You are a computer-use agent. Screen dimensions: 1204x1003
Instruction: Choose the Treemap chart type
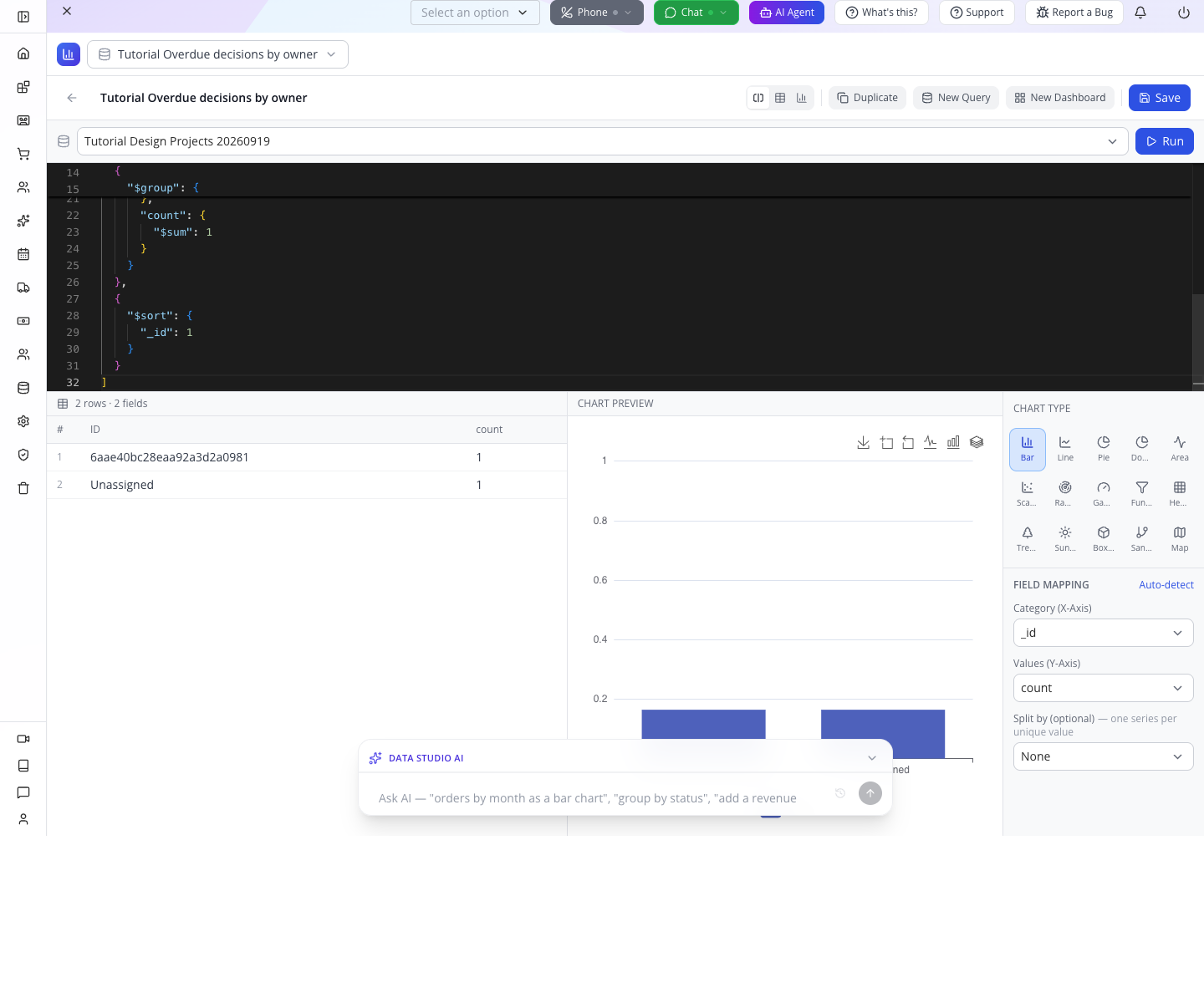click(1027, 539)
